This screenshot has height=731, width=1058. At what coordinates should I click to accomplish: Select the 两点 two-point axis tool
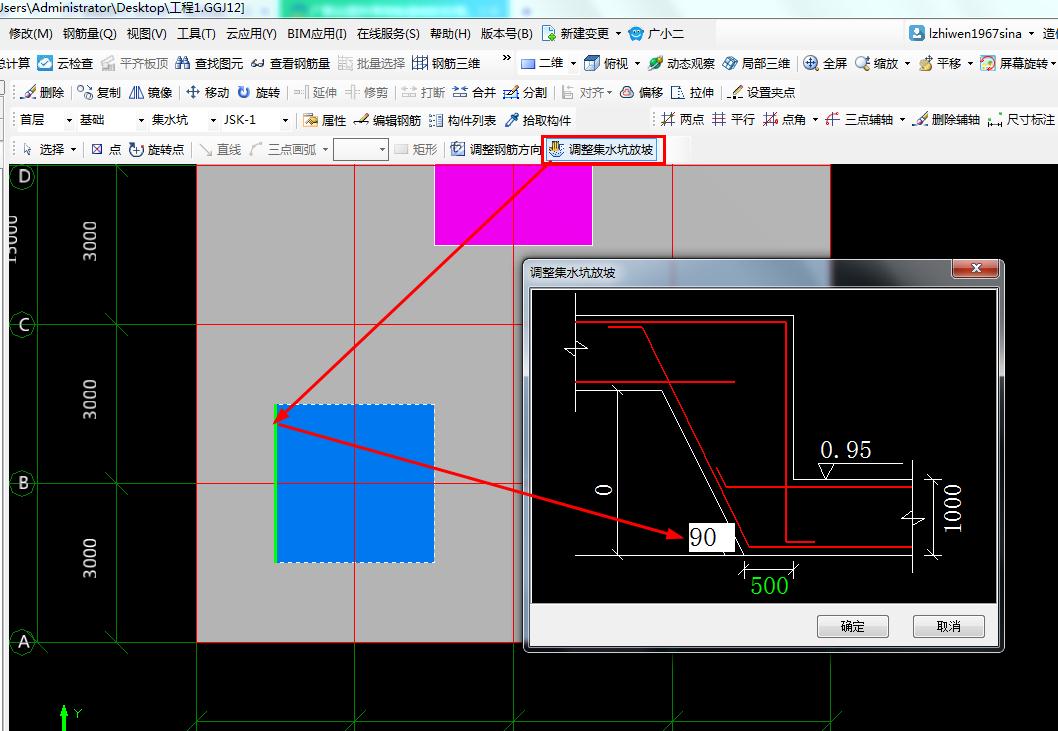[x=682, y=119]
